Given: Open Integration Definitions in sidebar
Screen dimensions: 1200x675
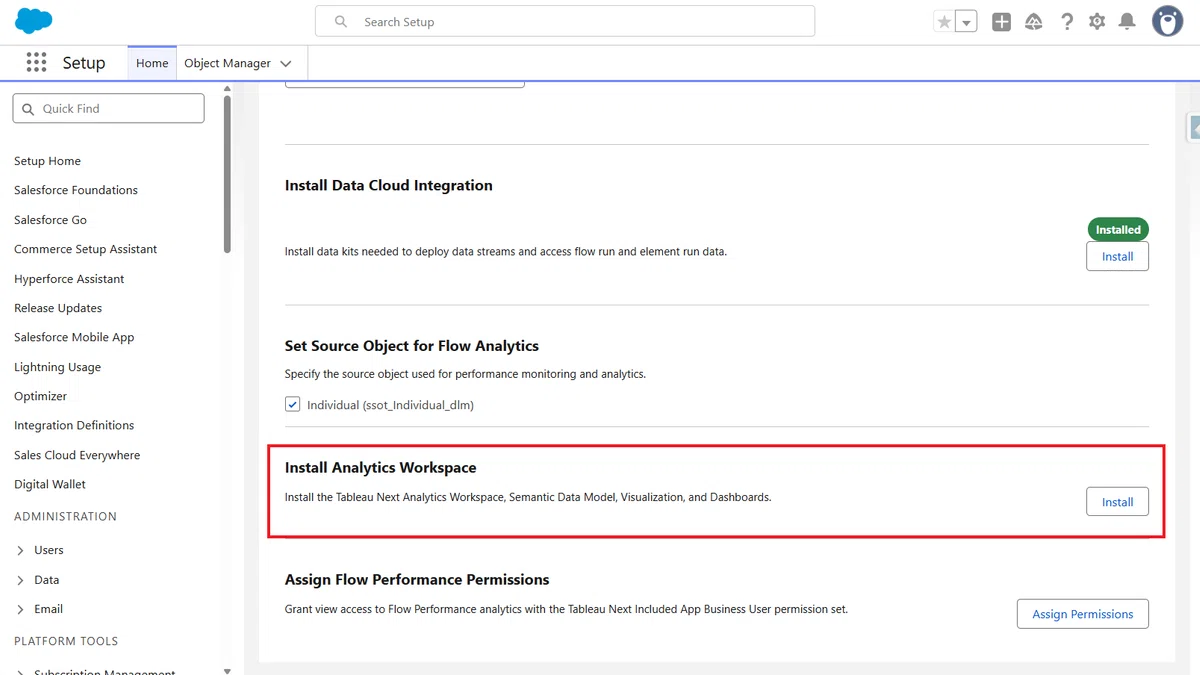Looking at the screenshot, I should pyautogui.click(x=74, y=425).
